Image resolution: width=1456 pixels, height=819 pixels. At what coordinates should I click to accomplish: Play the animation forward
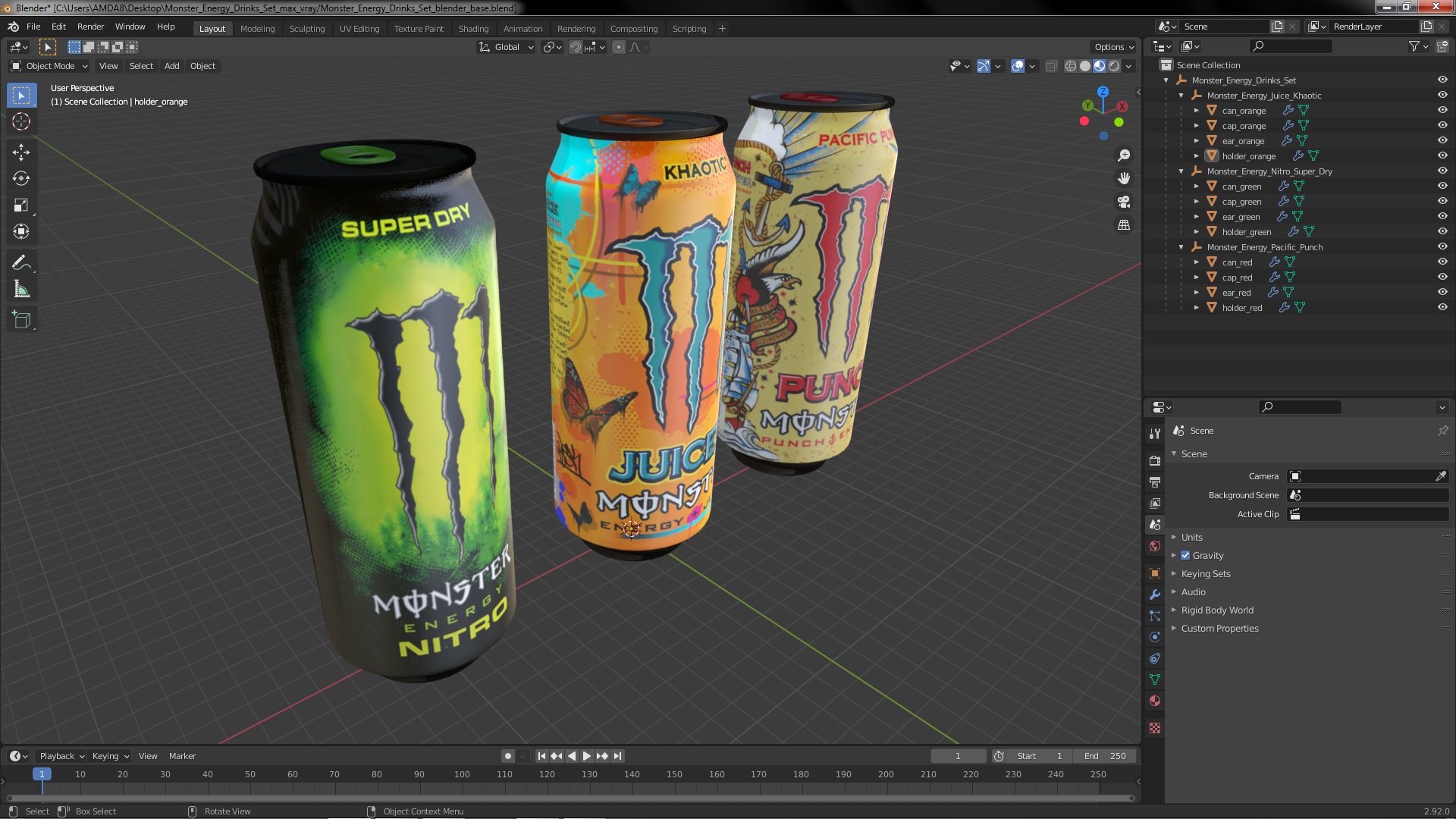586,756
